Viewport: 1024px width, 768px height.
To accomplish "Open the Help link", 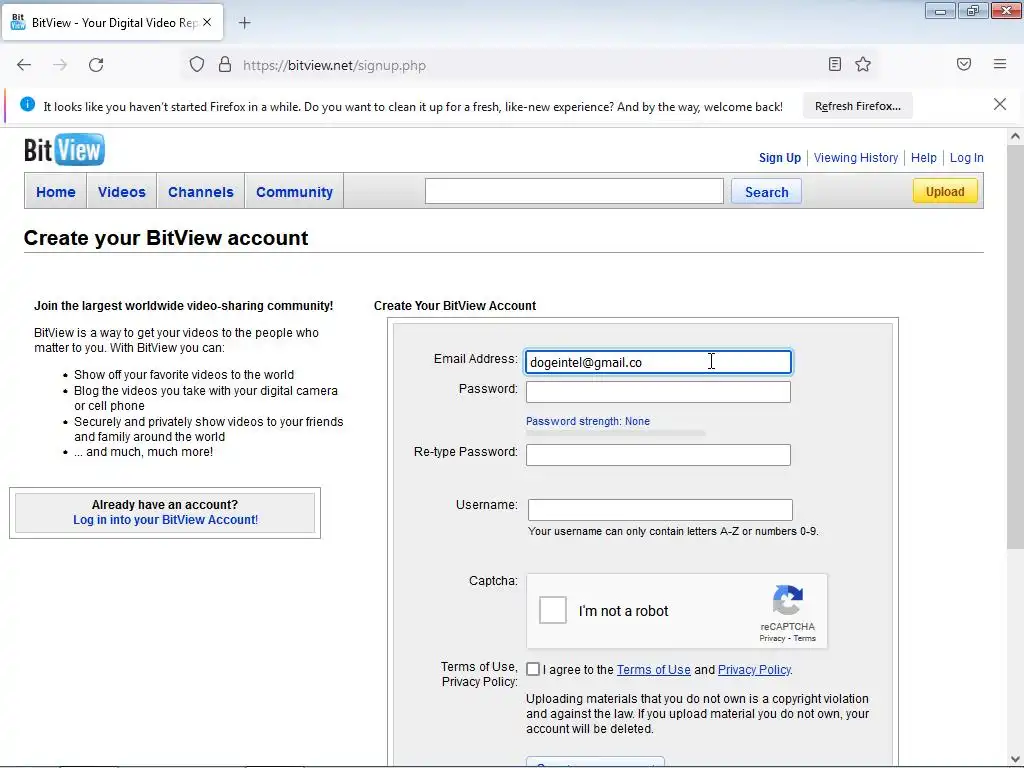I will (923, 157).
